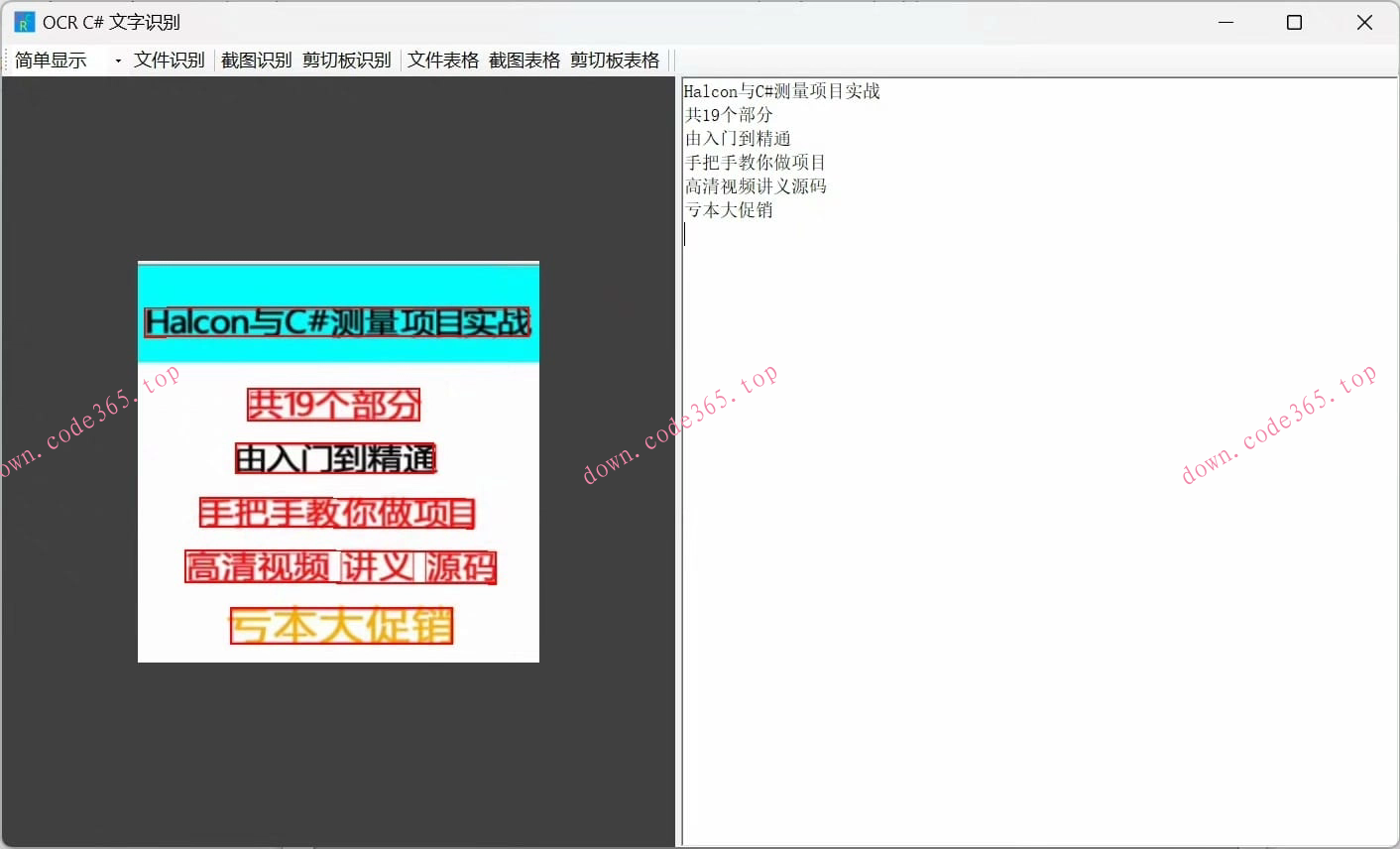Click result line '亏本大促销' in output pane

(729, 209)
